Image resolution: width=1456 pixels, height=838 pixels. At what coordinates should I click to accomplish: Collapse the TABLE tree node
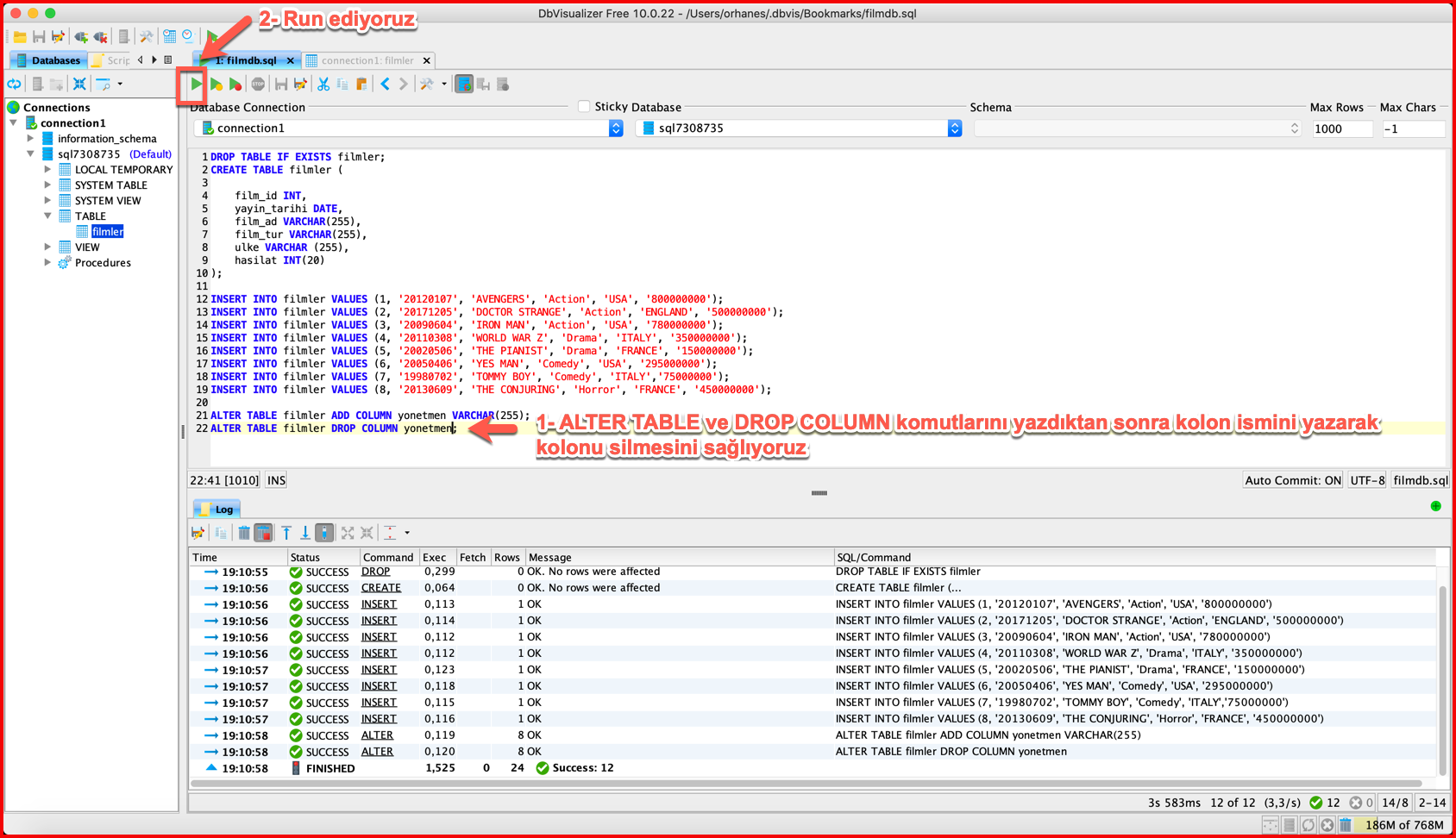point(47,216)
